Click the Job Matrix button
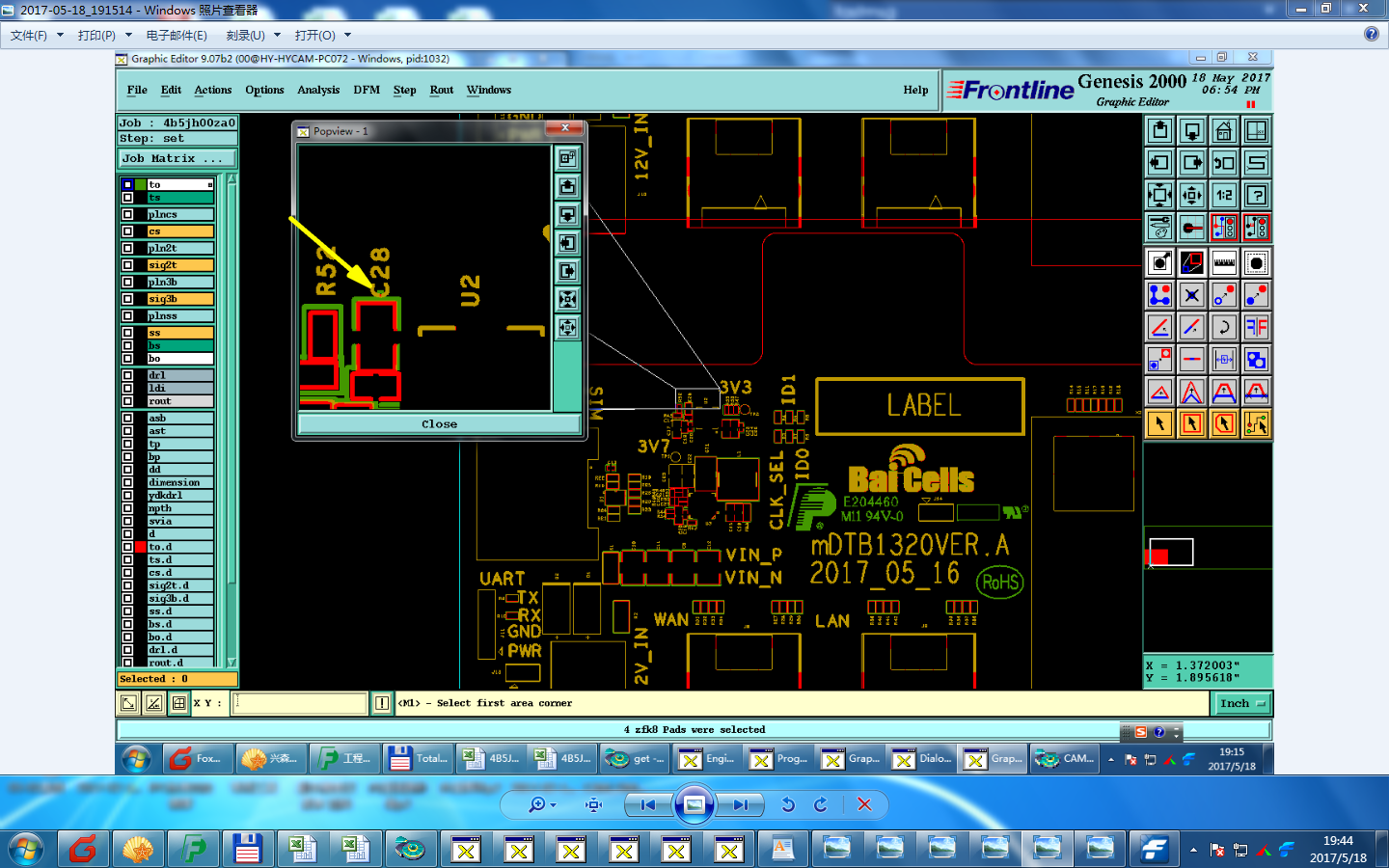Screen dimensions: 1389x868 click(177, 158)
